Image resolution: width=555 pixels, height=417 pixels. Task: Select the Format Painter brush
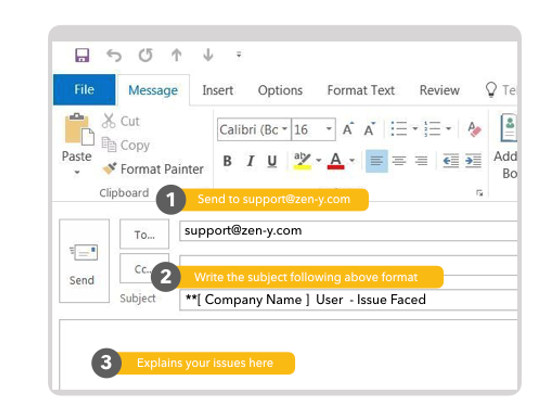point(109,168)
